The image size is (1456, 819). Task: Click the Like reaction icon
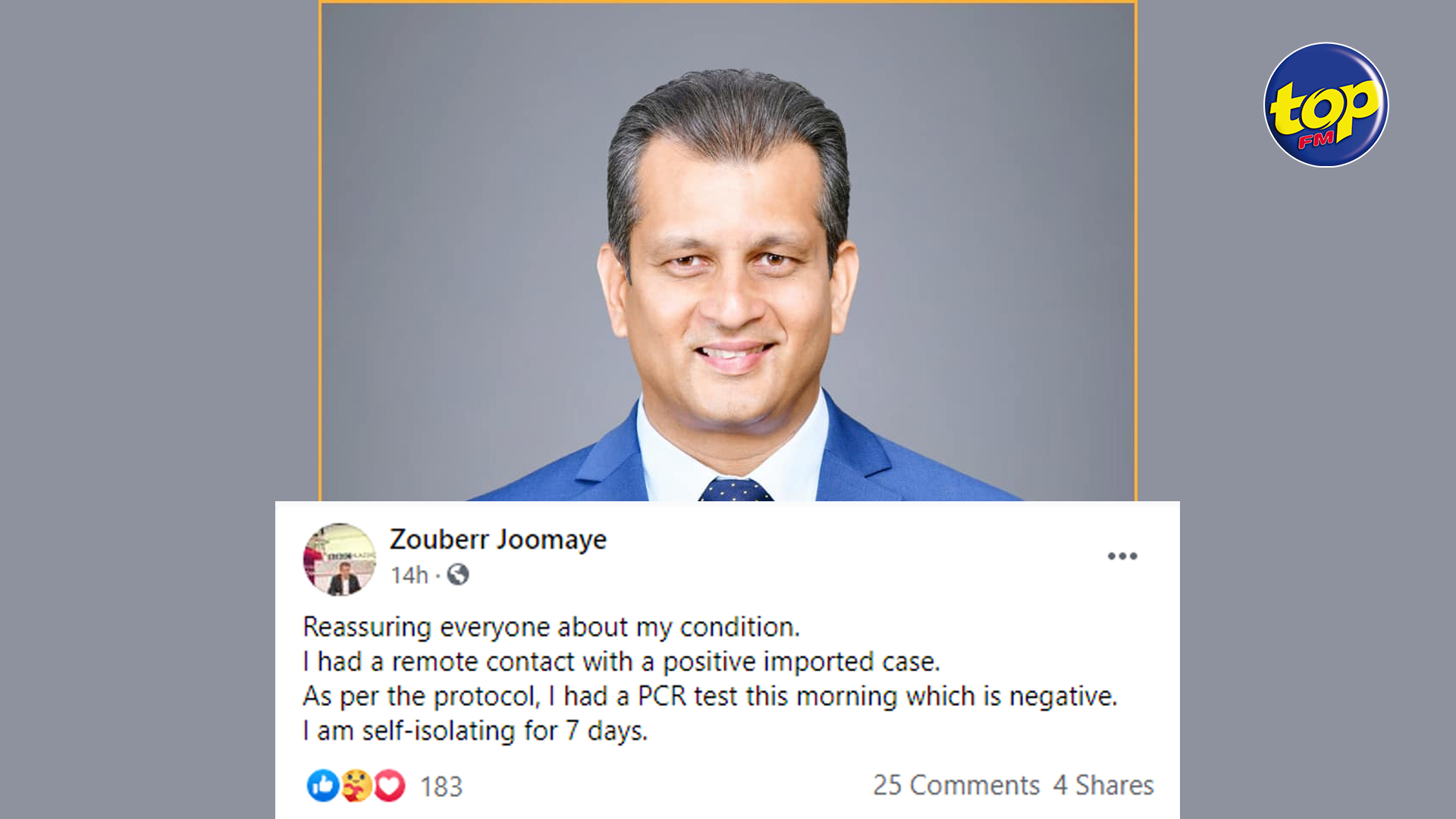click(x=322, y=786)
